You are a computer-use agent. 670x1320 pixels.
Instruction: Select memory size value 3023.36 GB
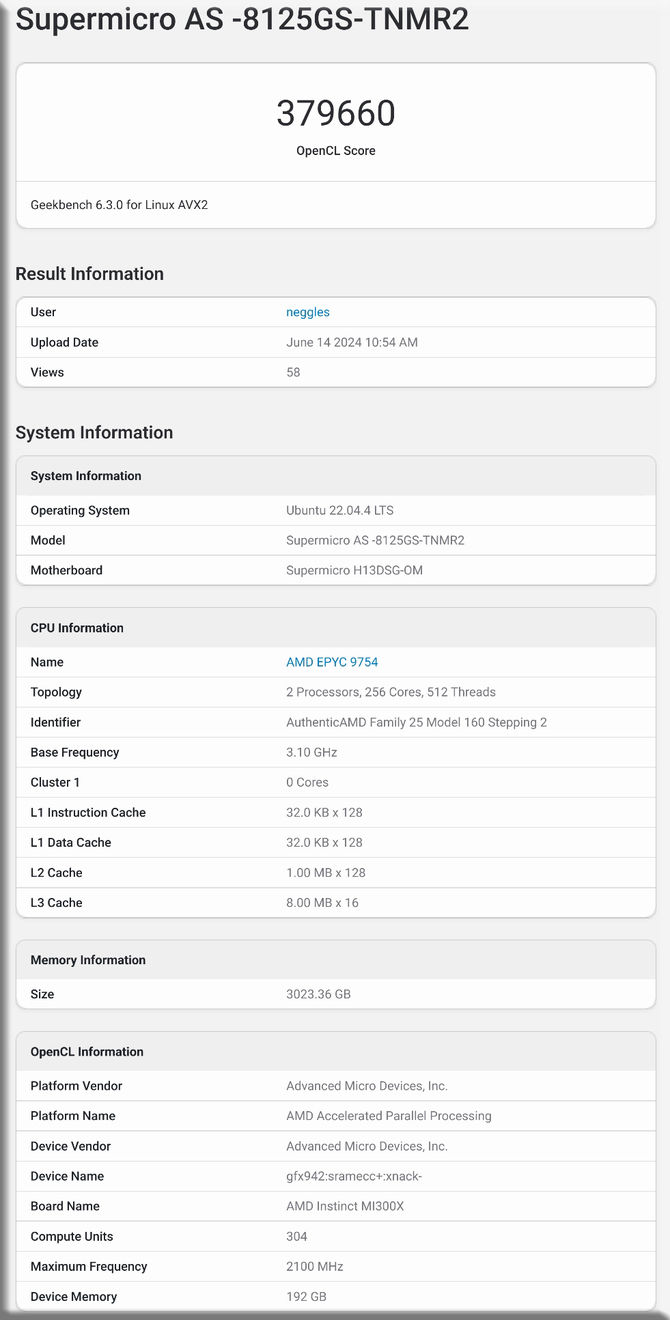319,994
